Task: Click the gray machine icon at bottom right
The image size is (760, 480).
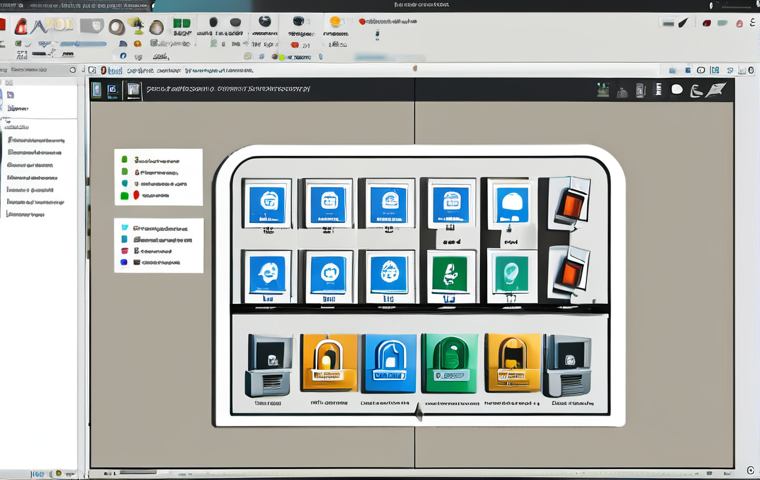Action: 568,366
